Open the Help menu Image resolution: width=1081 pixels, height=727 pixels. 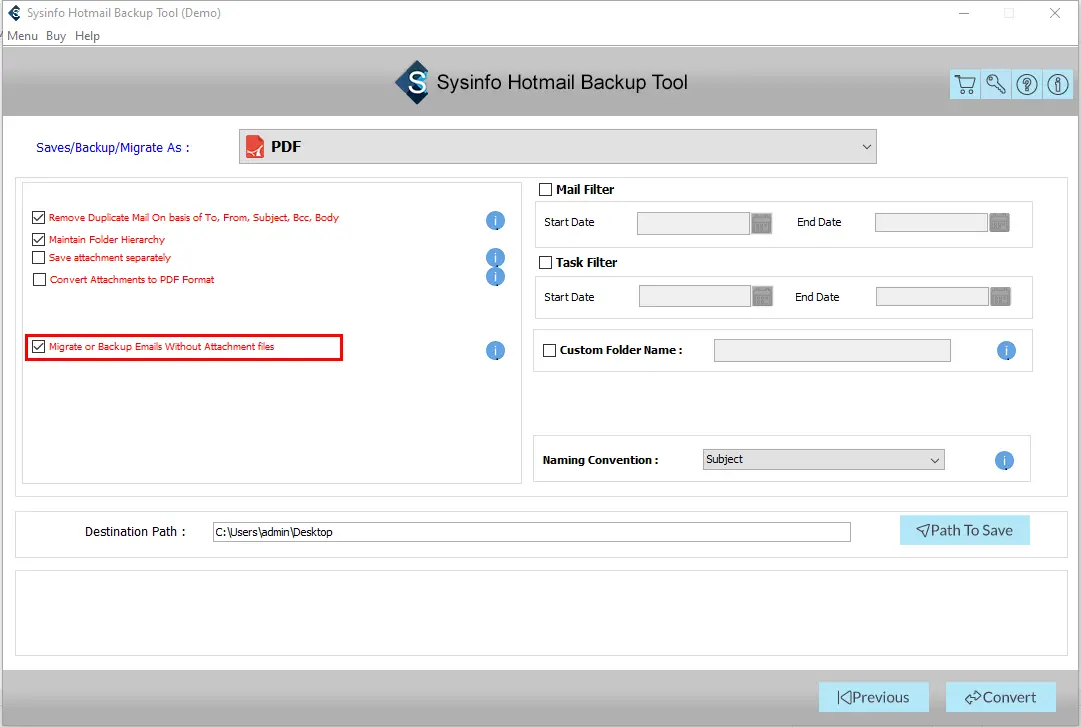click(87, 36)
